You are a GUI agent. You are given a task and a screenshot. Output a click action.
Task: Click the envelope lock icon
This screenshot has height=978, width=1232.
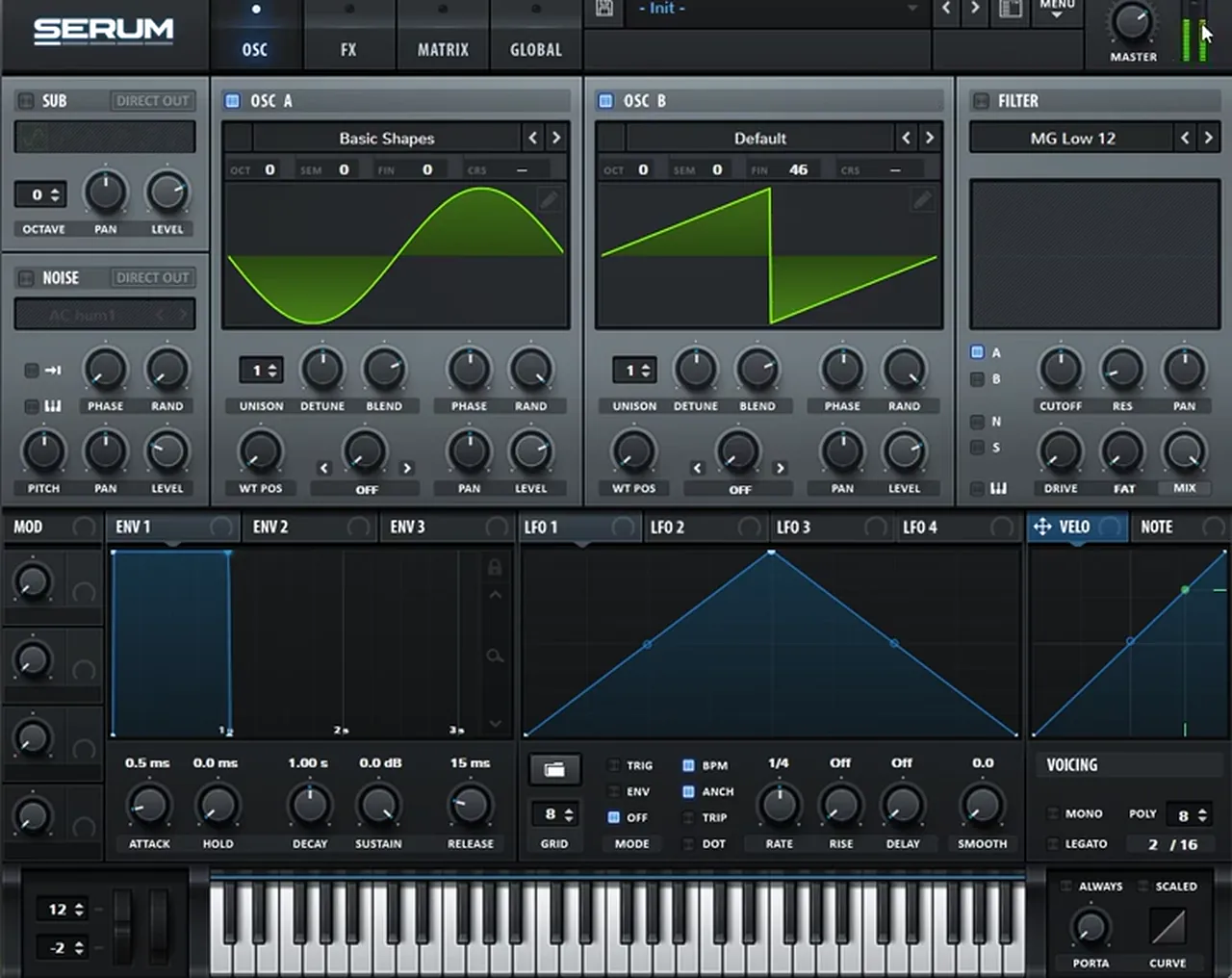click(x=495, y=567)
